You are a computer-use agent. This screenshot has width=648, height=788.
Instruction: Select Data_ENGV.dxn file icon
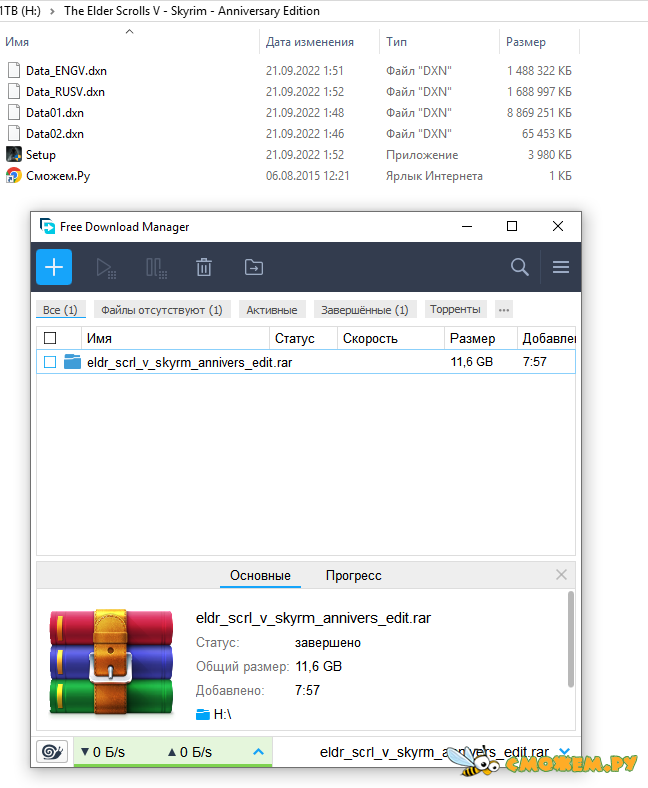click(14, 70)
